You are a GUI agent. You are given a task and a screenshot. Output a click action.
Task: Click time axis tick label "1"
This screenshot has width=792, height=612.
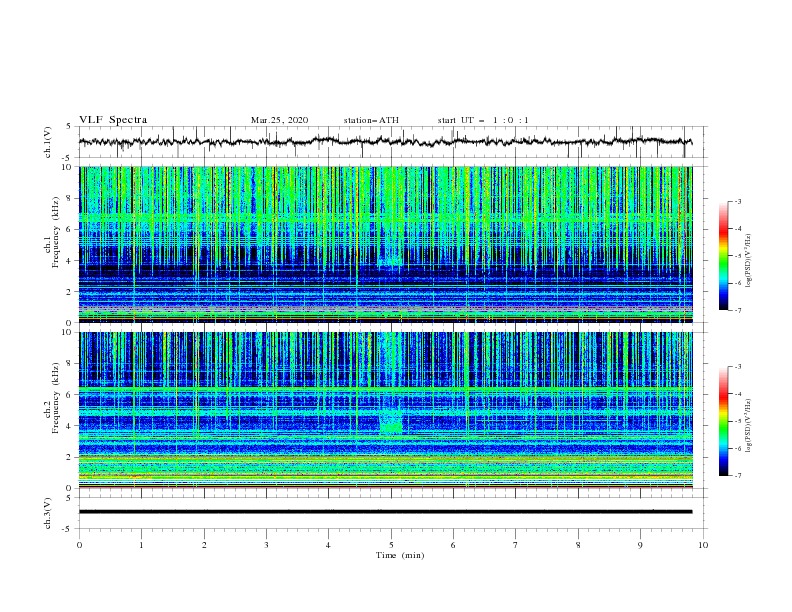point(141,545)
